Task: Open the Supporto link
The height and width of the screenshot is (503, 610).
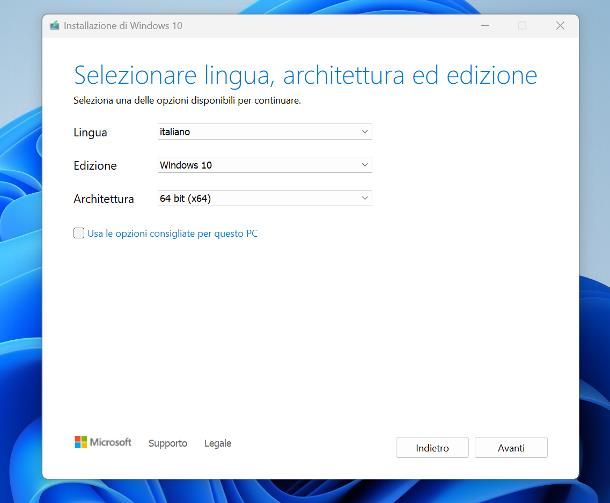Action: coord(168,443)
